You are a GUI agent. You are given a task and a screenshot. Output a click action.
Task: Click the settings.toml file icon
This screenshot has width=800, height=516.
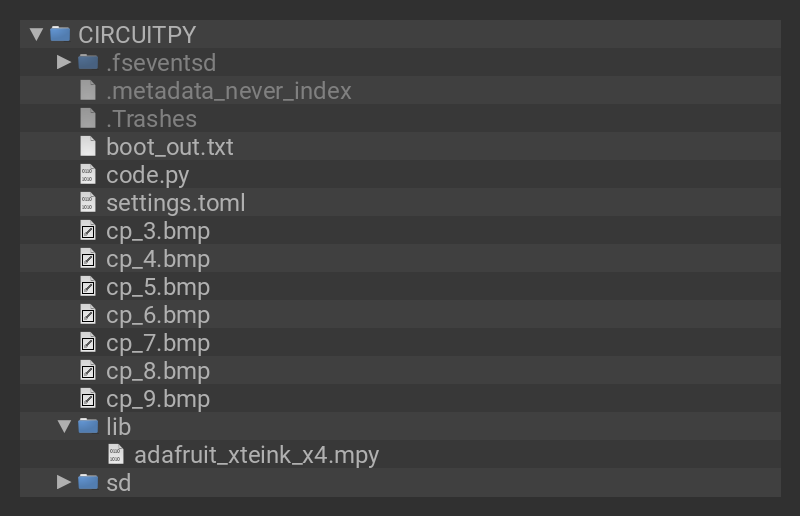pos(88,202)
